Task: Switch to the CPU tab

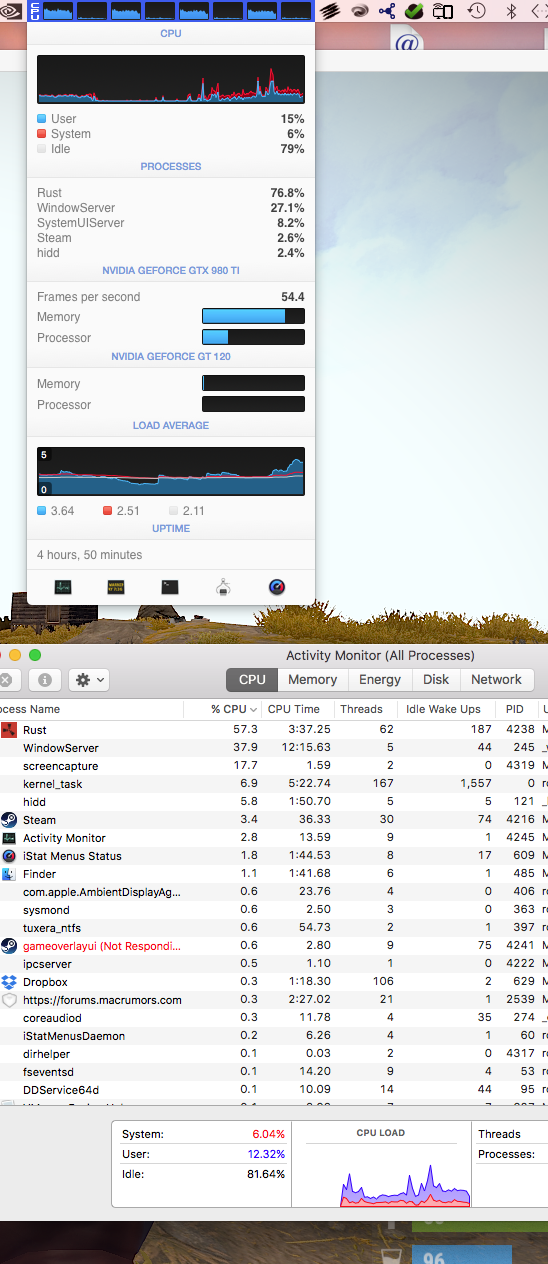Action: (252, 680)
